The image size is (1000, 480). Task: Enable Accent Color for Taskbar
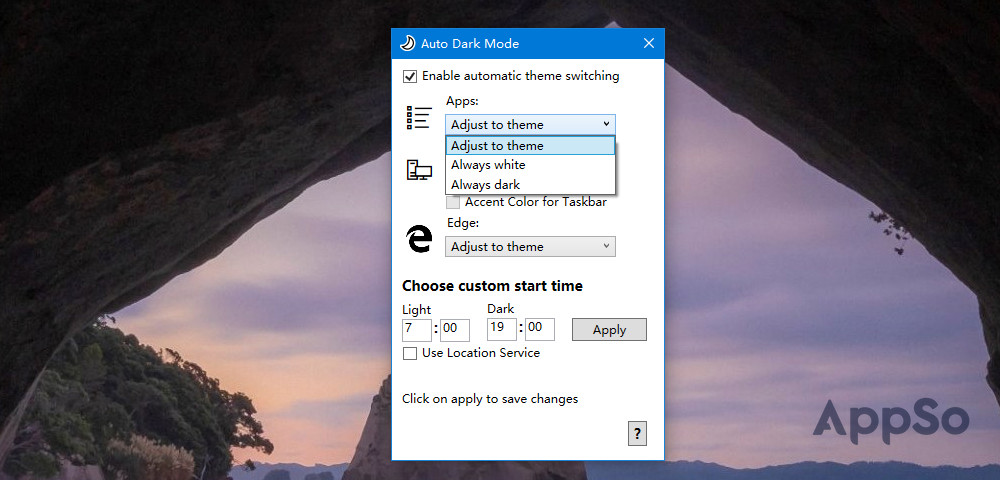(x=453, y=203)
